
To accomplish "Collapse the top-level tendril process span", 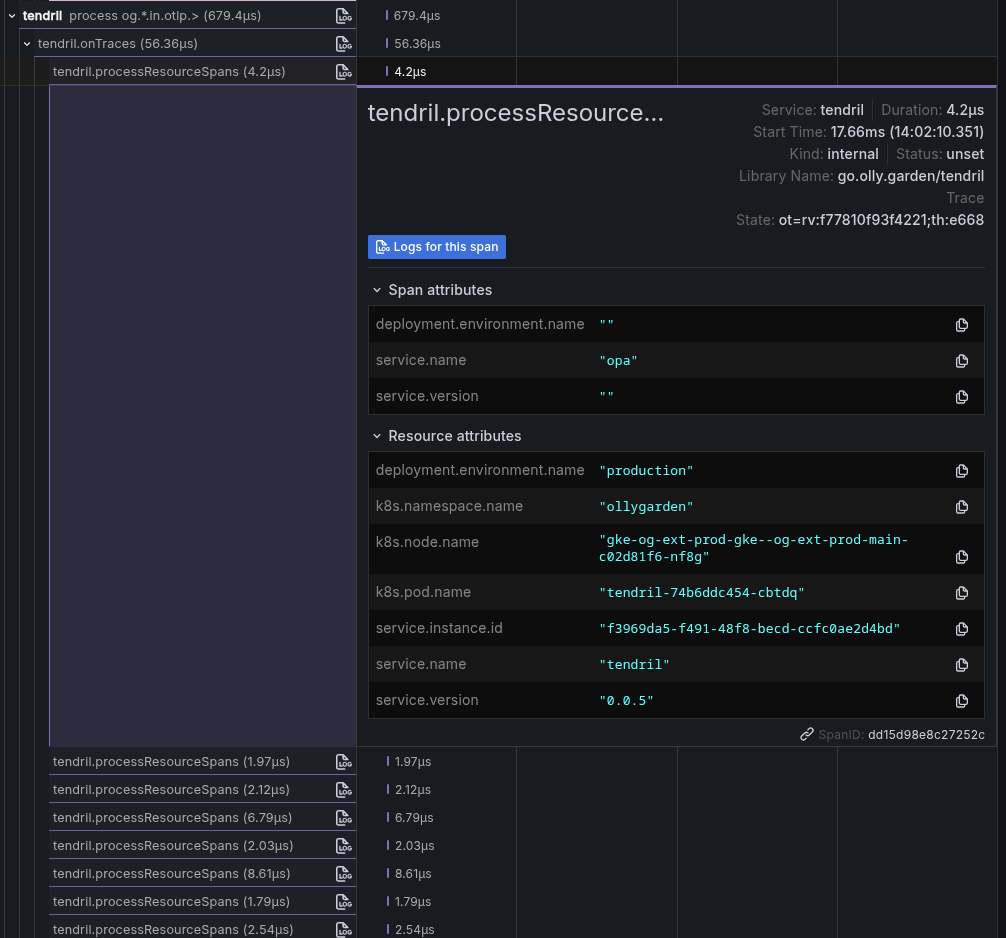I will tap(12, 16).
